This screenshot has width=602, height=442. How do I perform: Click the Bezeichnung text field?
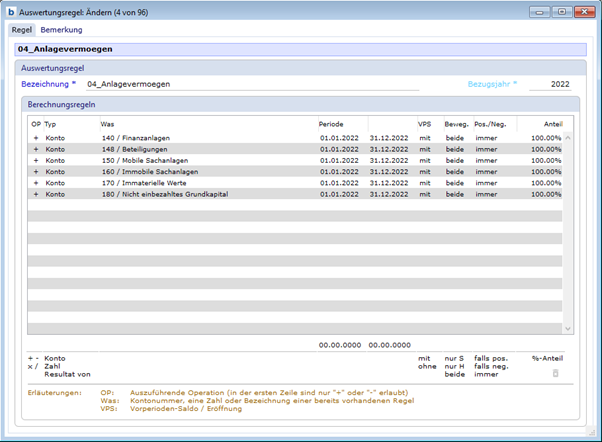coord(250,85)
